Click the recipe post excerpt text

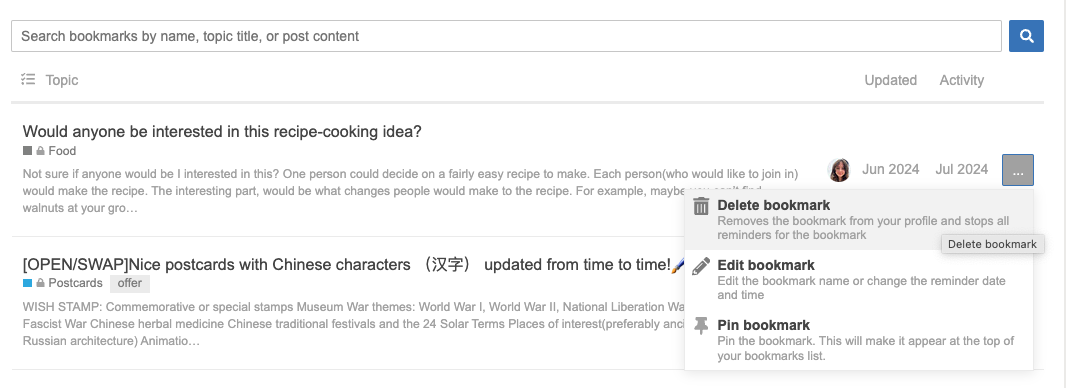click(x=410, y=191)
